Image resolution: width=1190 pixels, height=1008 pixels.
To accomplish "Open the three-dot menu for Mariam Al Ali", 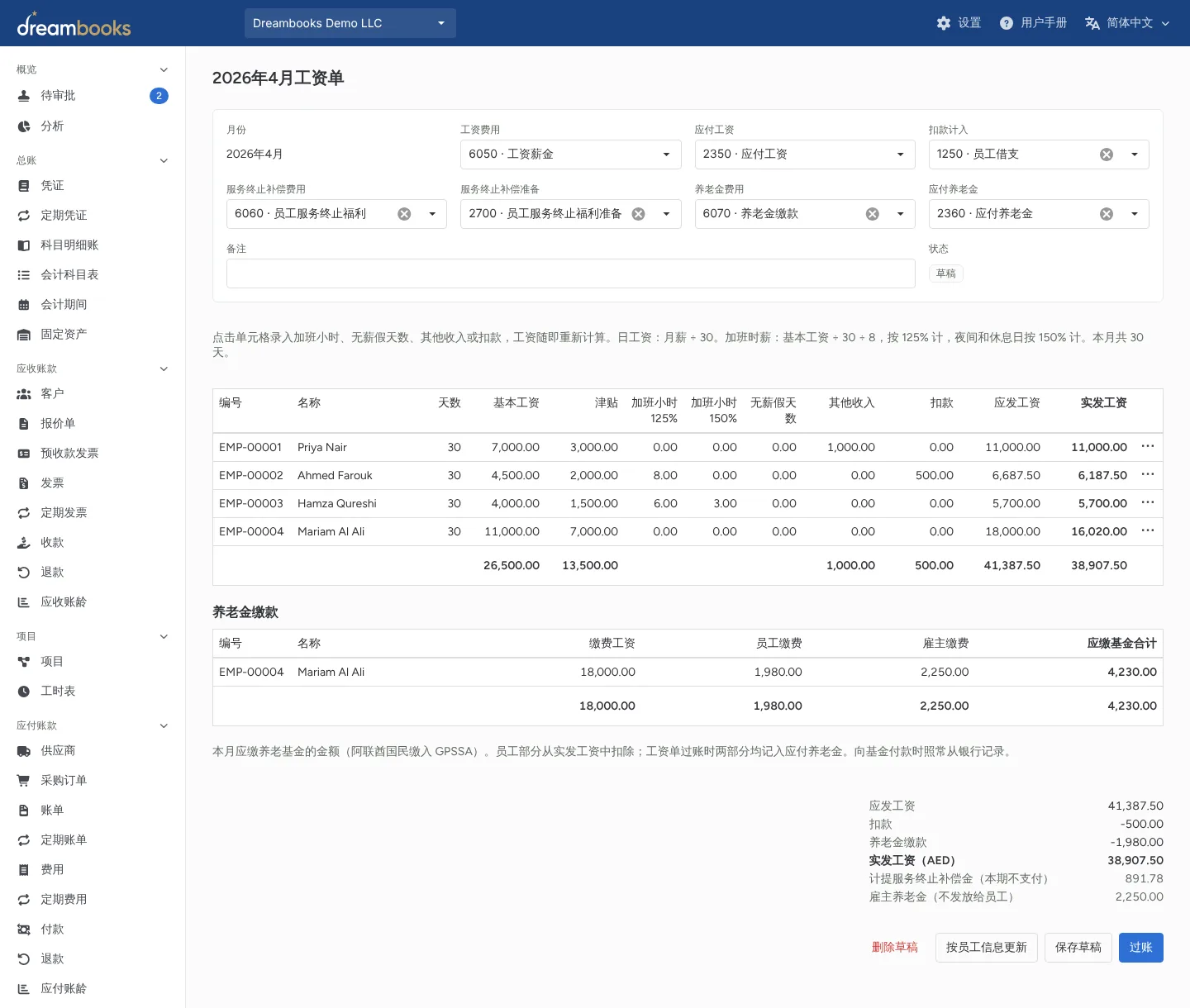I will tap(1147, 530).
